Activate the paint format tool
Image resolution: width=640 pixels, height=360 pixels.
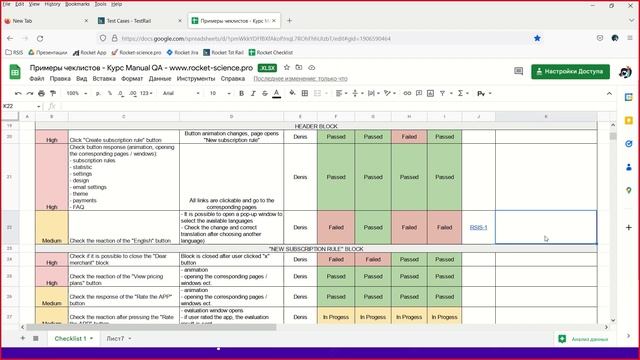coord(53,93)
